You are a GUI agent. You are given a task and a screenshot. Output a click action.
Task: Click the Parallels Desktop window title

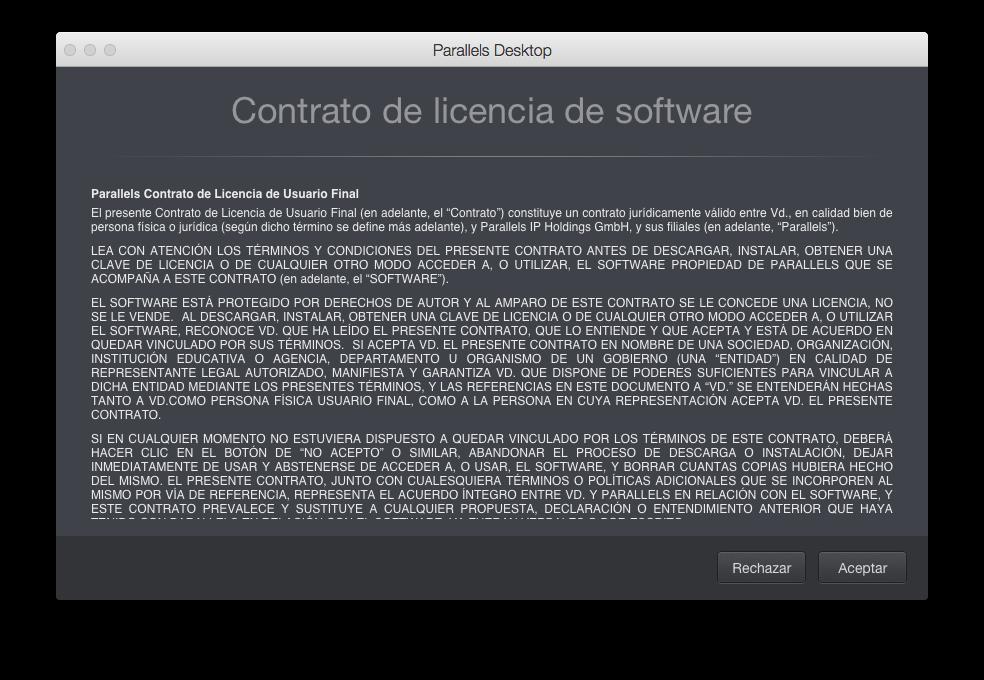[492, 50]
